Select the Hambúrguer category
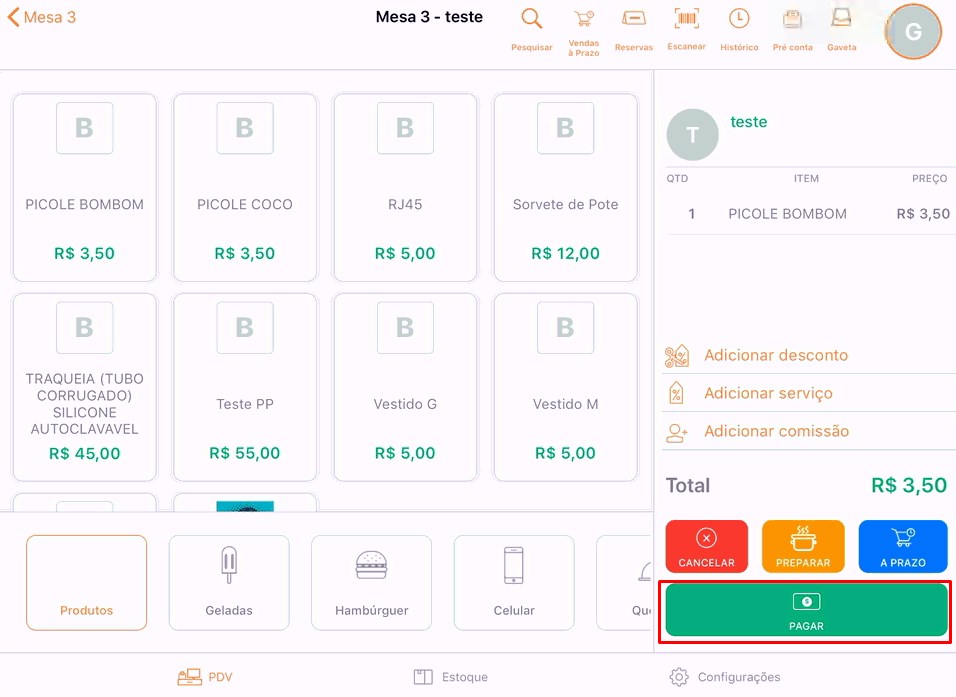 click(371, 582)
